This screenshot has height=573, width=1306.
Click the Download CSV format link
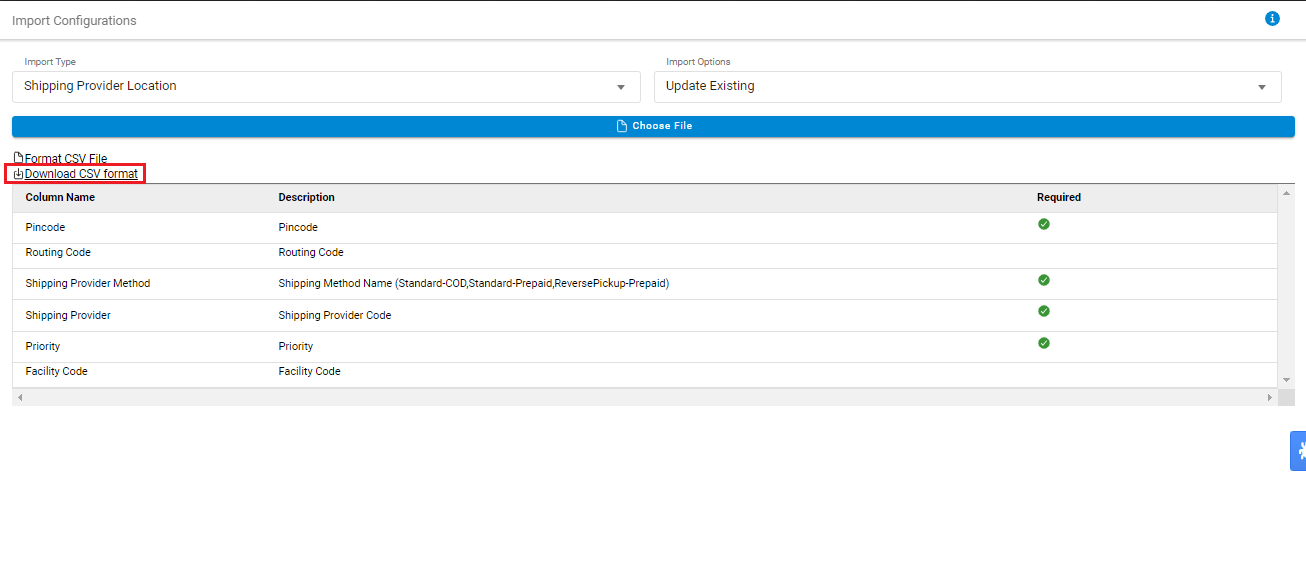[81, 174]
